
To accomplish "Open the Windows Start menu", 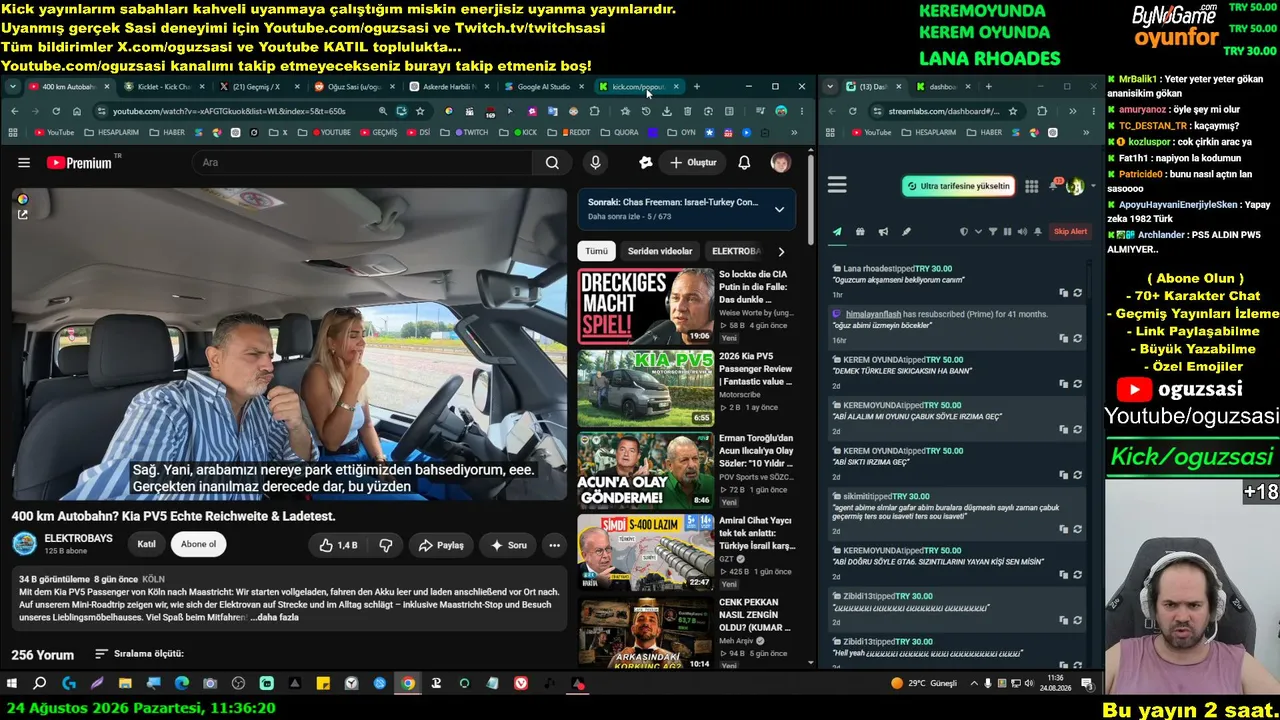I will pyautogui.click(x=12, y=684).
